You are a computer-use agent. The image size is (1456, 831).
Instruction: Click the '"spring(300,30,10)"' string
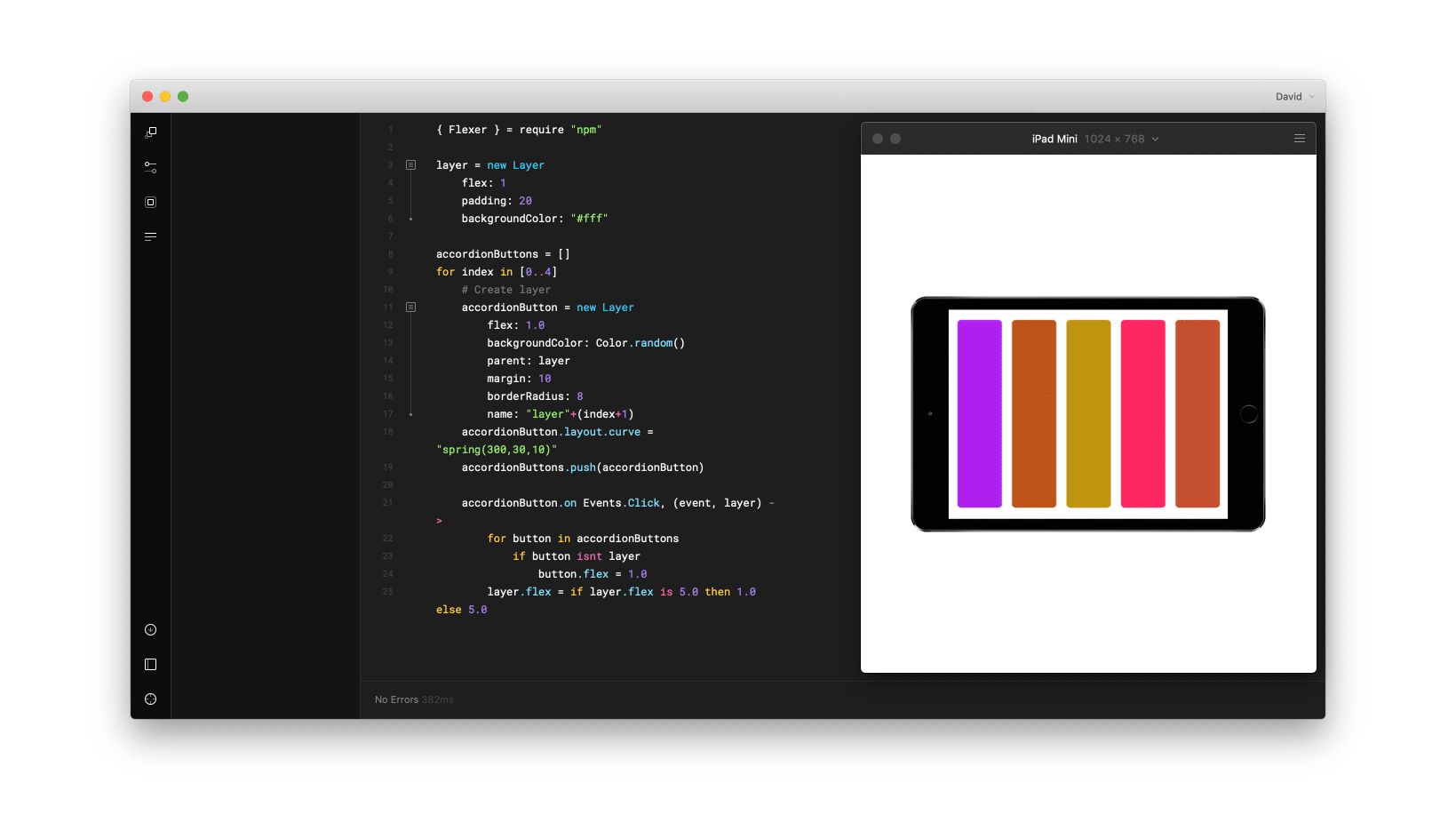tap(497, 450)
